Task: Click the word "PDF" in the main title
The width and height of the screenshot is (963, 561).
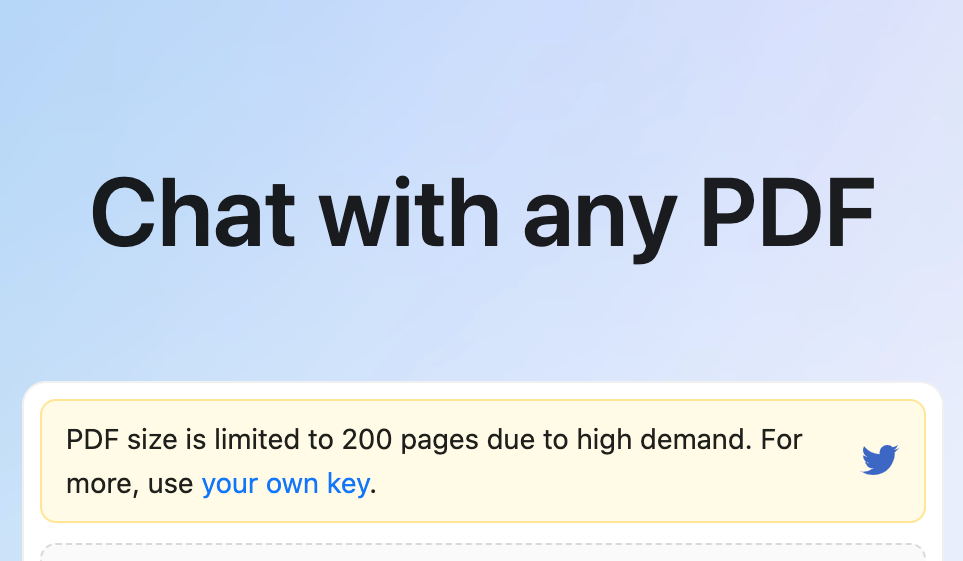Action: click(786, 214)
